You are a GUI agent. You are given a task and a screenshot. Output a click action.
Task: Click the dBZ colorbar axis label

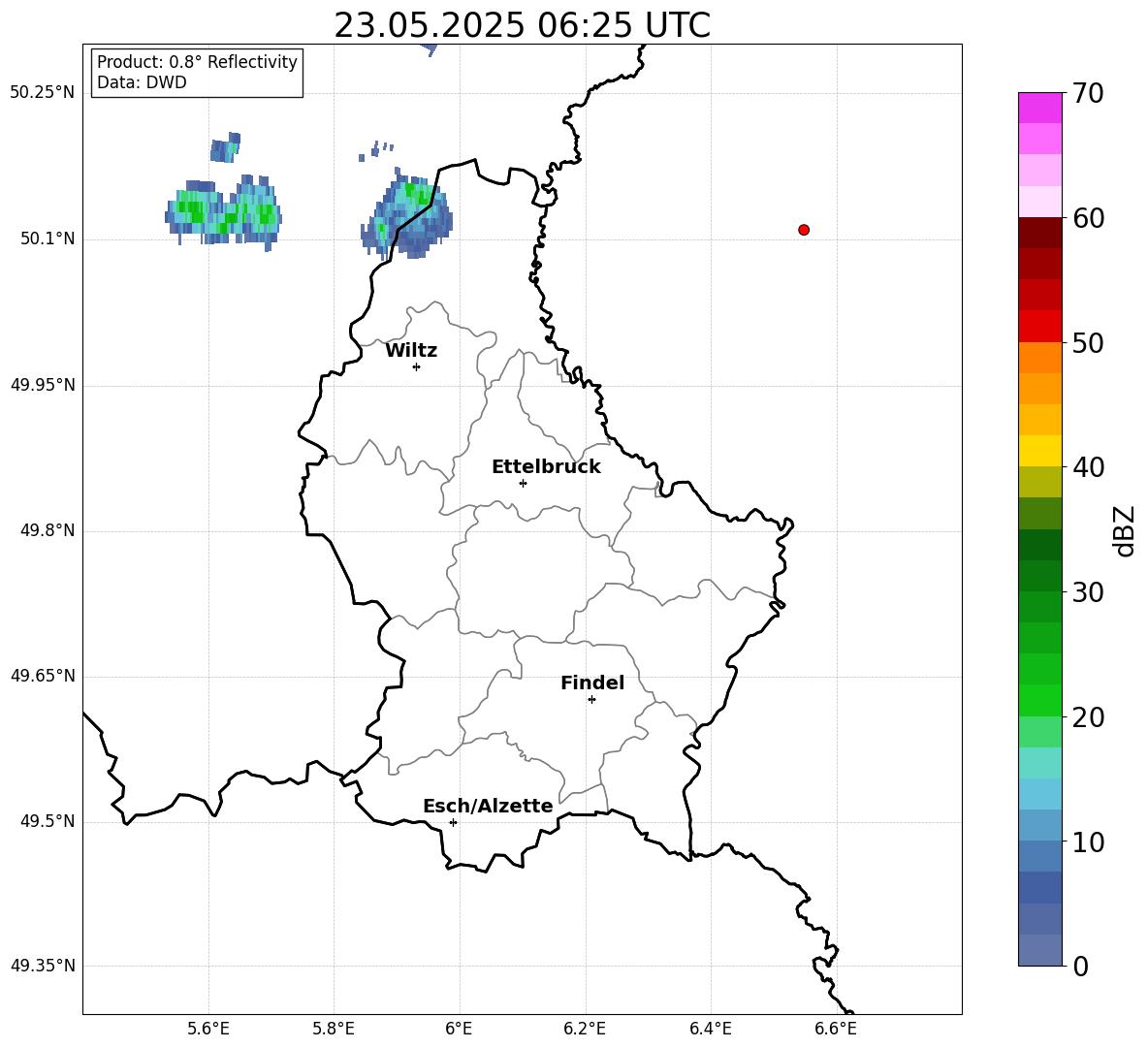coord(1126,531)
